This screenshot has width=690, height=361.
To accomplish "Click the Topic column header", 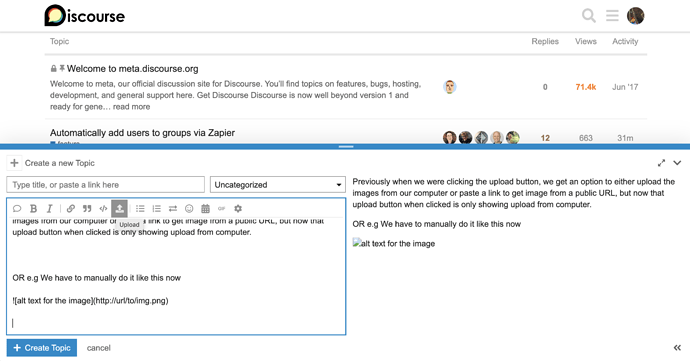I will point(59,41).
